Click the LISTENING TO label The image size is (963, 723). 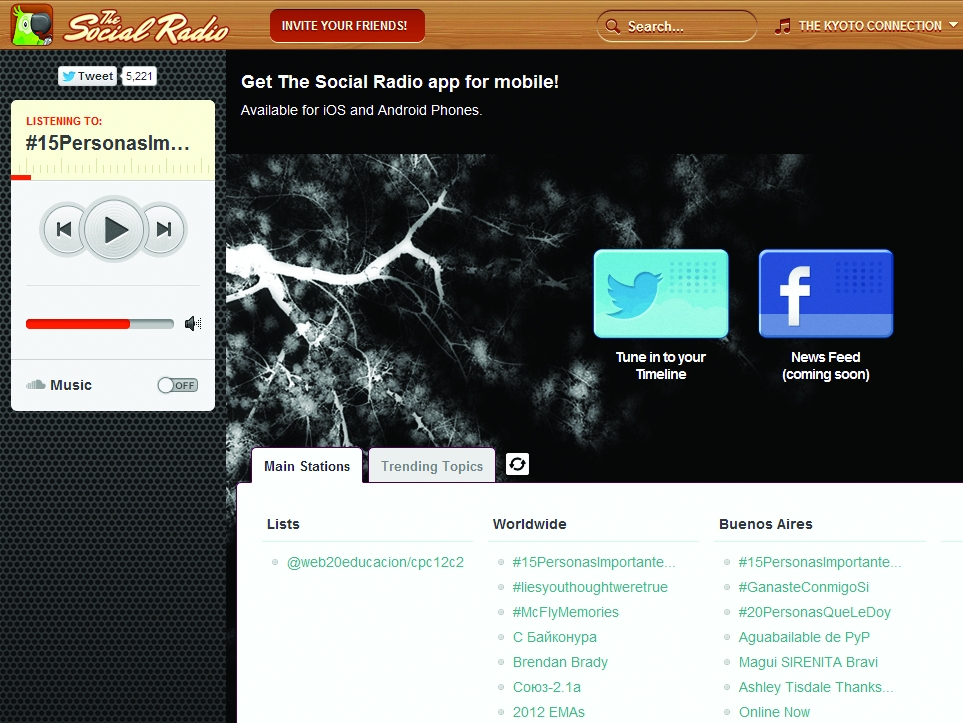[64, 121]
